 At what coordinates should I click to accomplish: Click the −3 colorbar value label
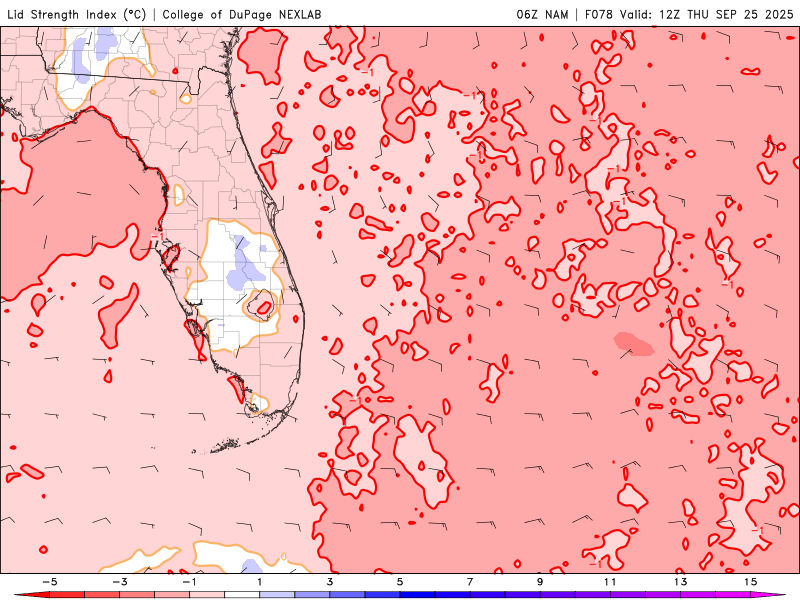119,582
